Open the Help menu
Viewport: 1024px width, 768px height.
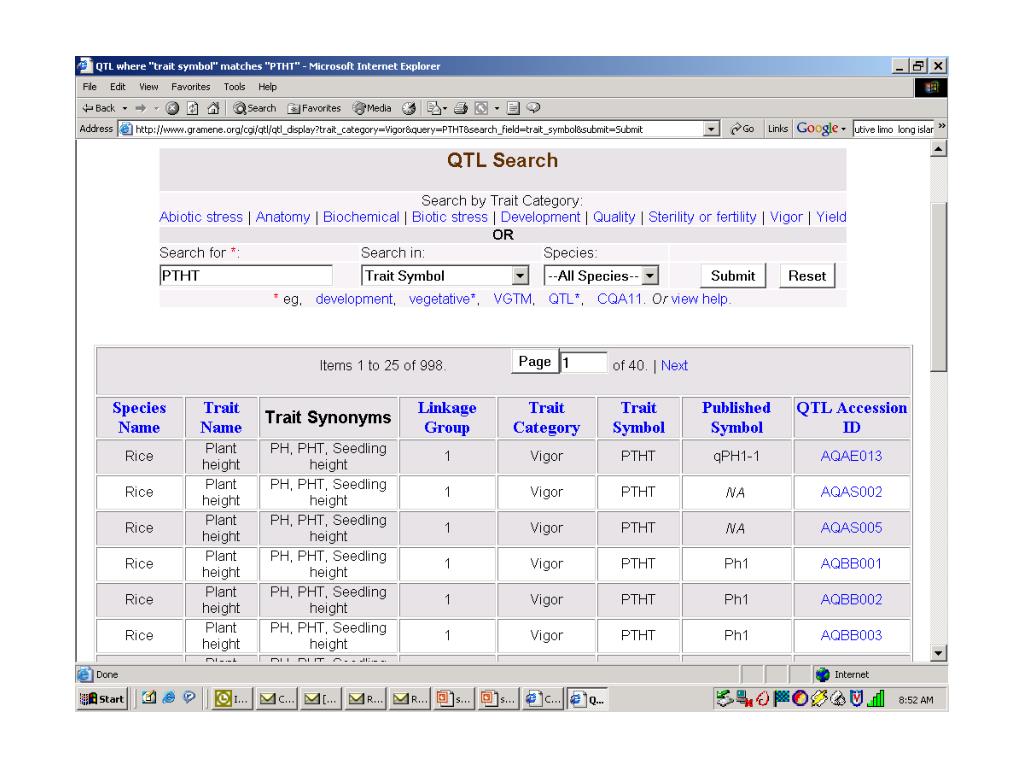coord(267,87)
